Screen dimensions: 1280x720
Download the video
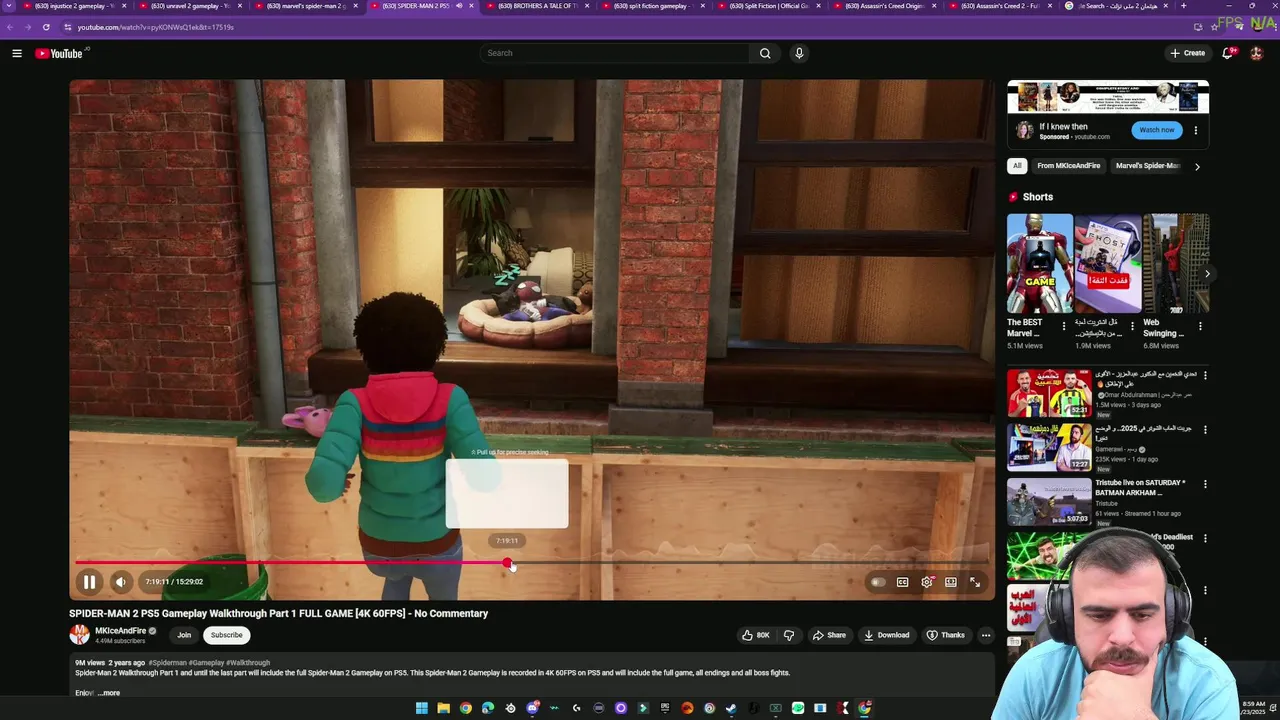pyautogui.click(x=887, y=635)
